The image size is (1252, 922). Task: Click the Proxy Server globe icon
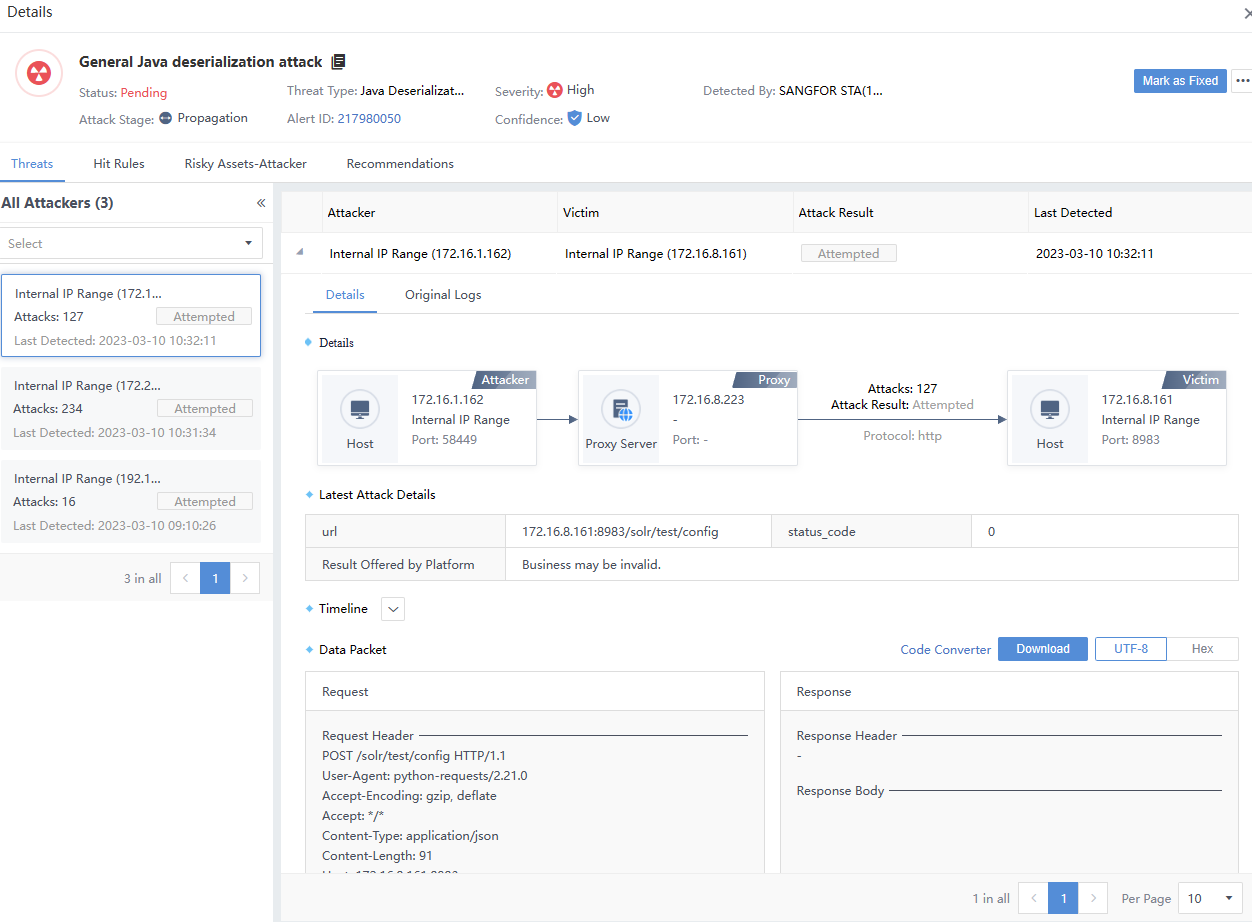coord(621,409)
